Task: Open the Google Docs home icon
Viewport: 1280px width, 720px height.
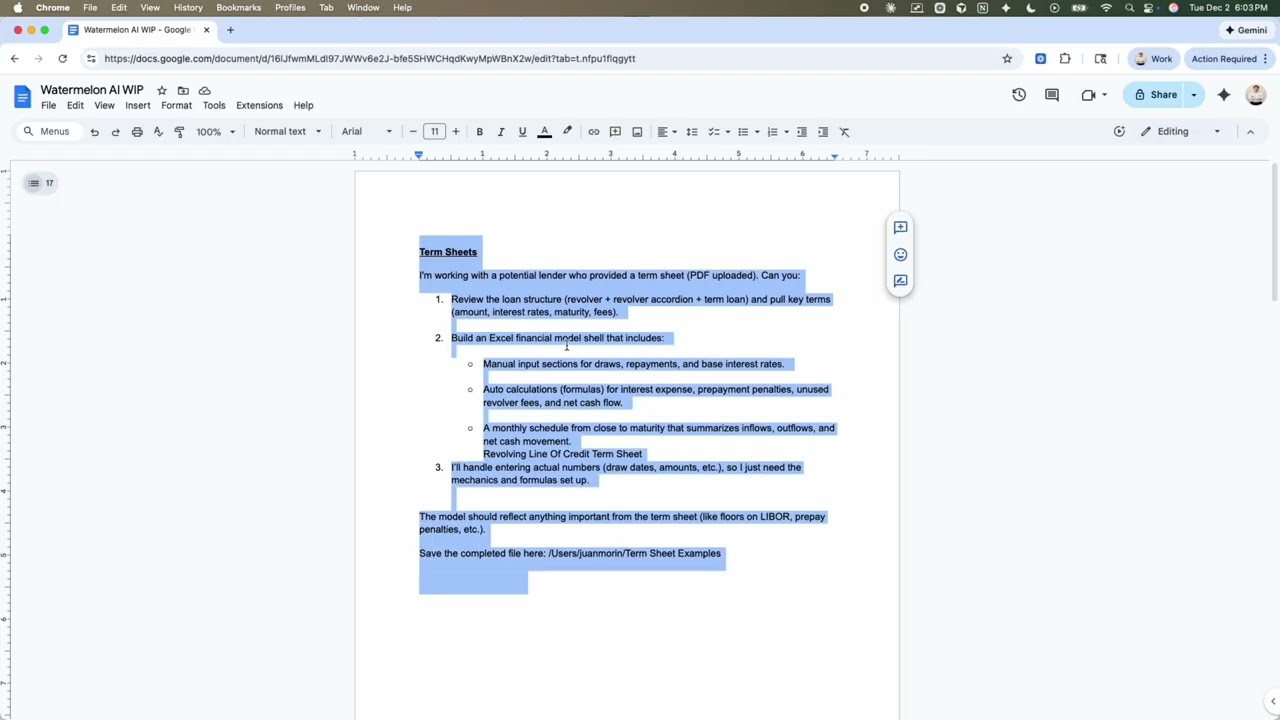Action: click(22, 96)
